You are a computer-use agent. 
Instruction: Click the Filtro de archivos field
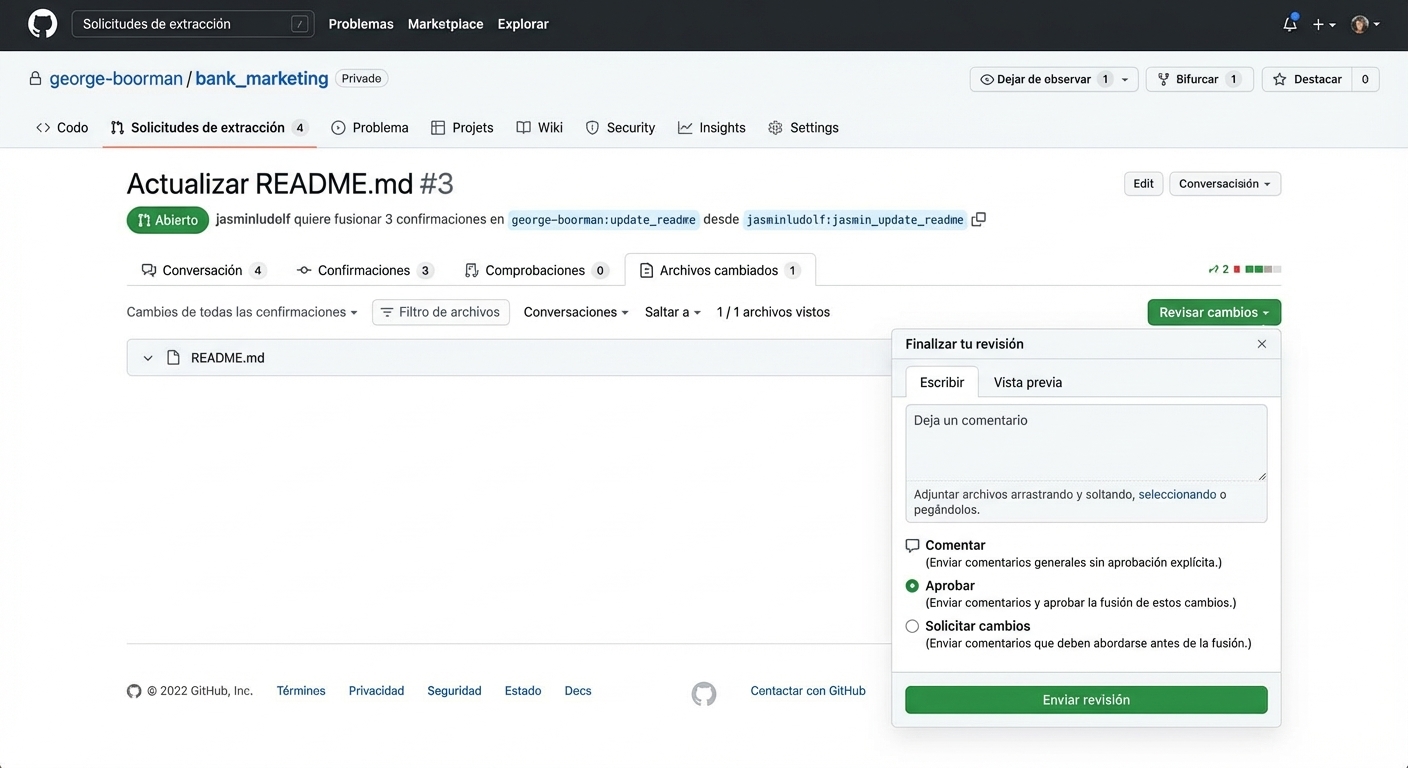(441, 312)
